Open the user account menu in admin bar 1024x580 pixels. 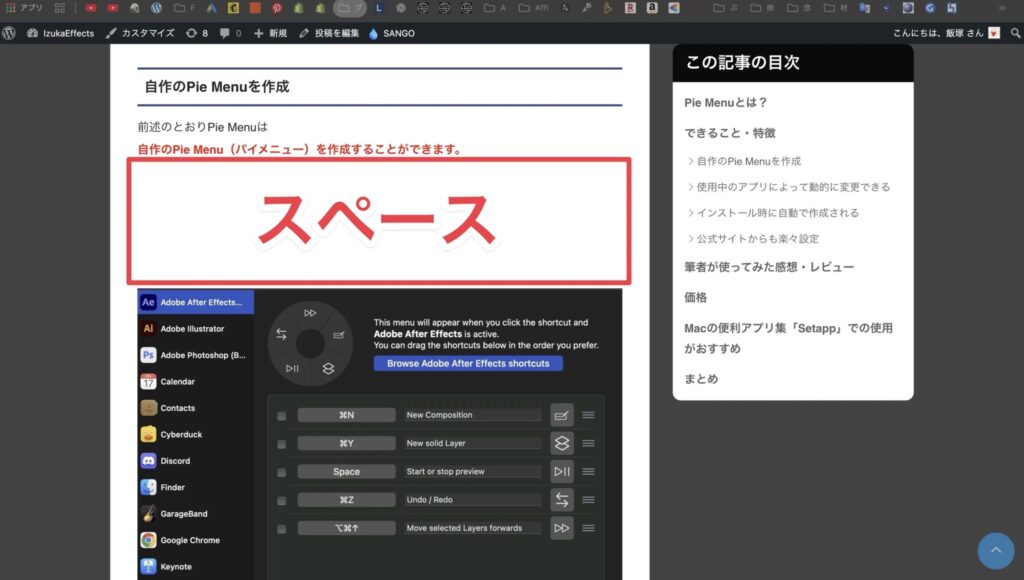(946, 33)
